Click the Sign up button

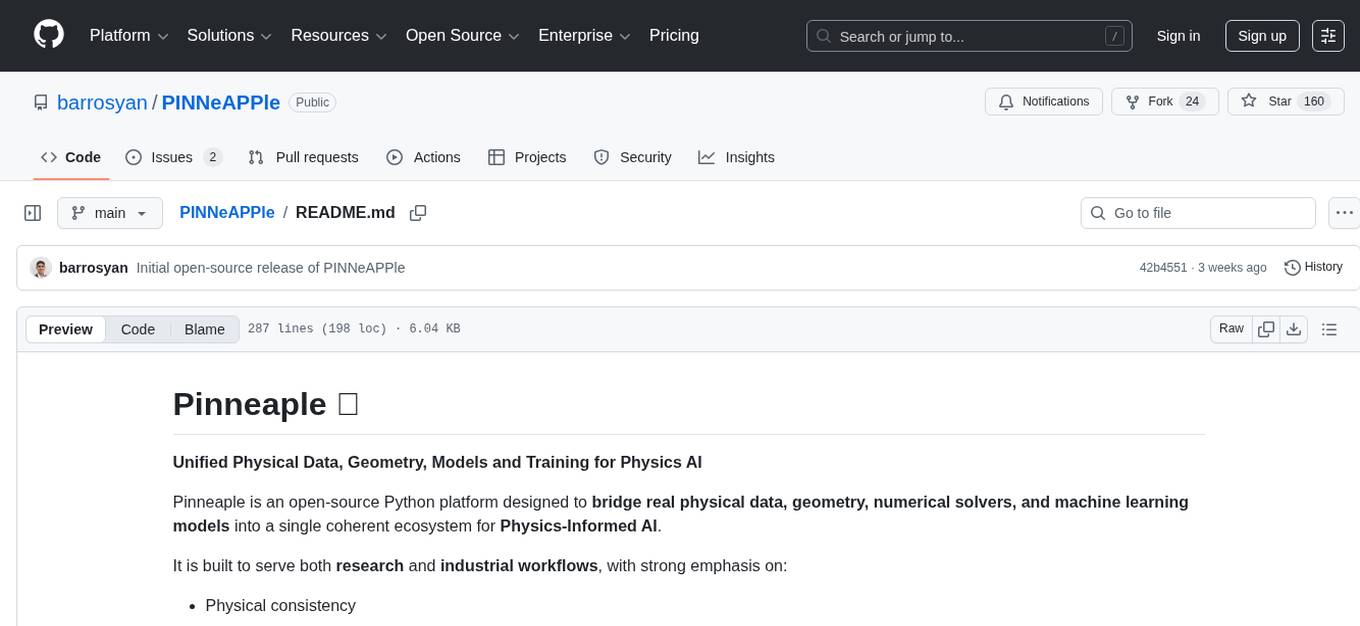point(1261,36)
